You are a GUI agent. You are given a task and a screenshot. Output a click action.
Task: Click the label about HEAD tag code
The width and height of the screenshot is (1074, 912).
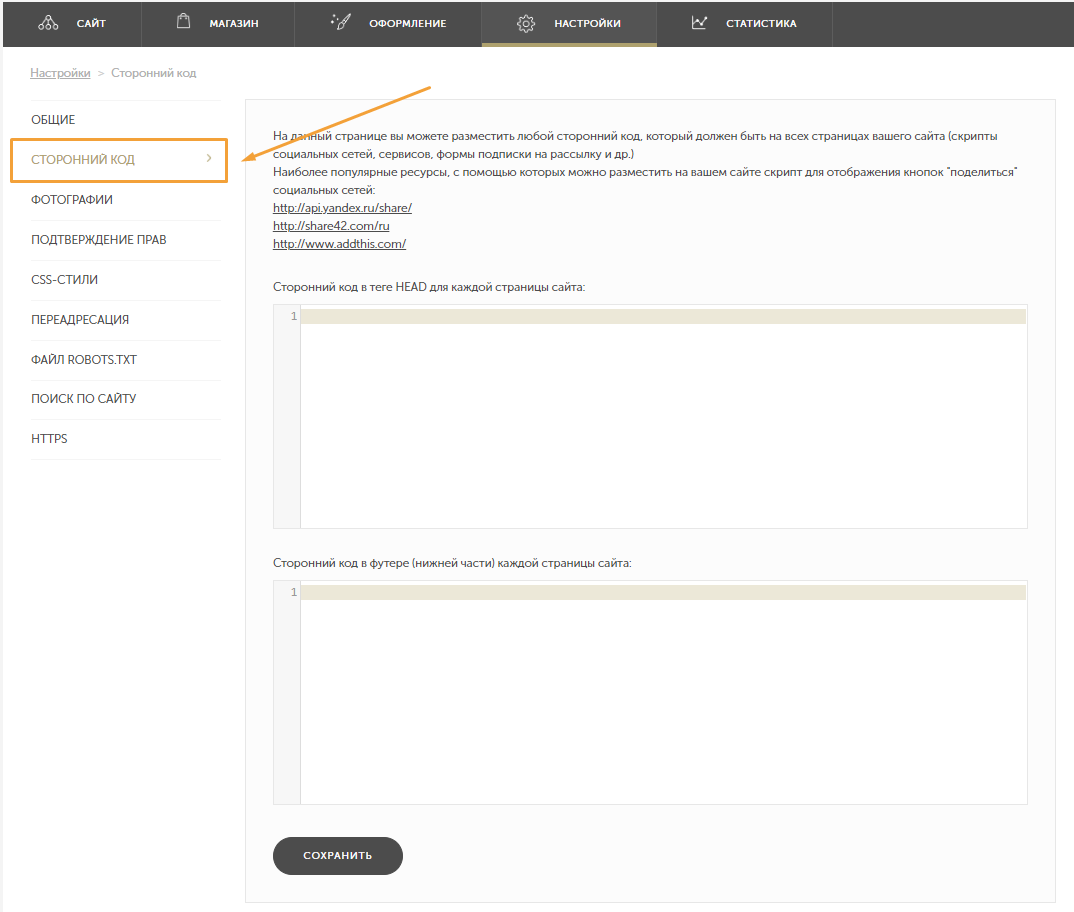(x=429, y=287)
